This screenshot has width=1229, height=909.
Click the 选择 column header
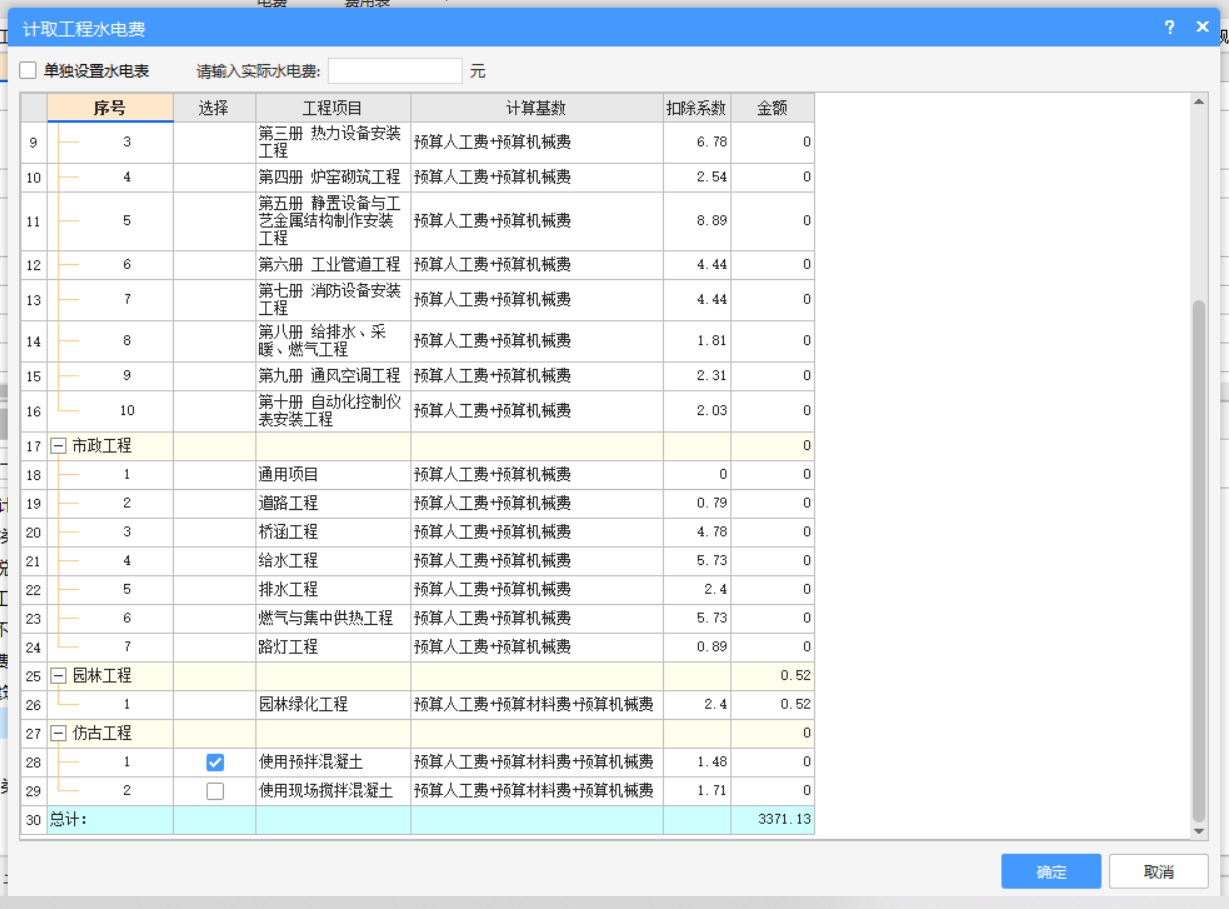click(214, 108)
